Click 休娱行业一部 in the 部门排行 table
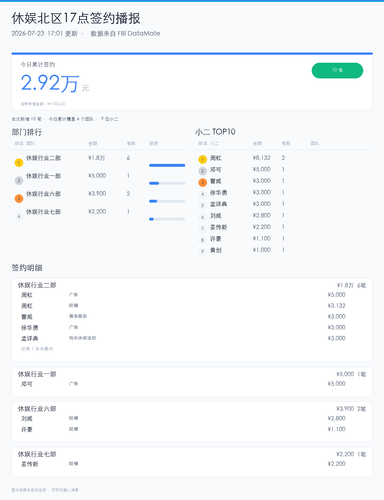The height and width of the screenshot is (500, 384). [x=43, y=176]
